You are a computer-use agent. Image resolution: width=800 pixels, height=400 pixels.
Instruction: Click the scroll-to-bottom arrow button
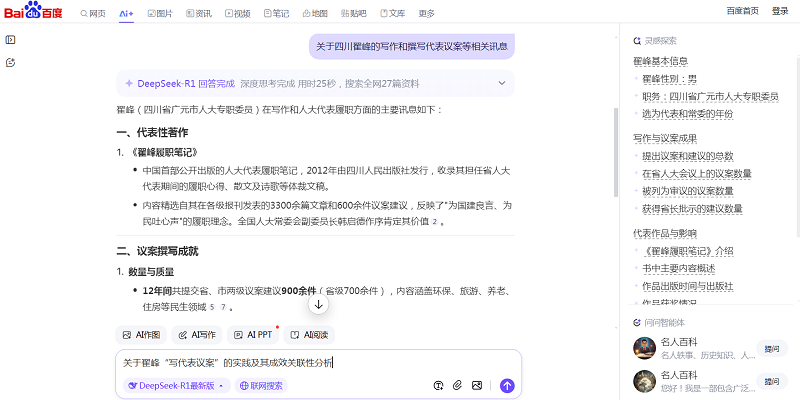(x=318, y=305)
